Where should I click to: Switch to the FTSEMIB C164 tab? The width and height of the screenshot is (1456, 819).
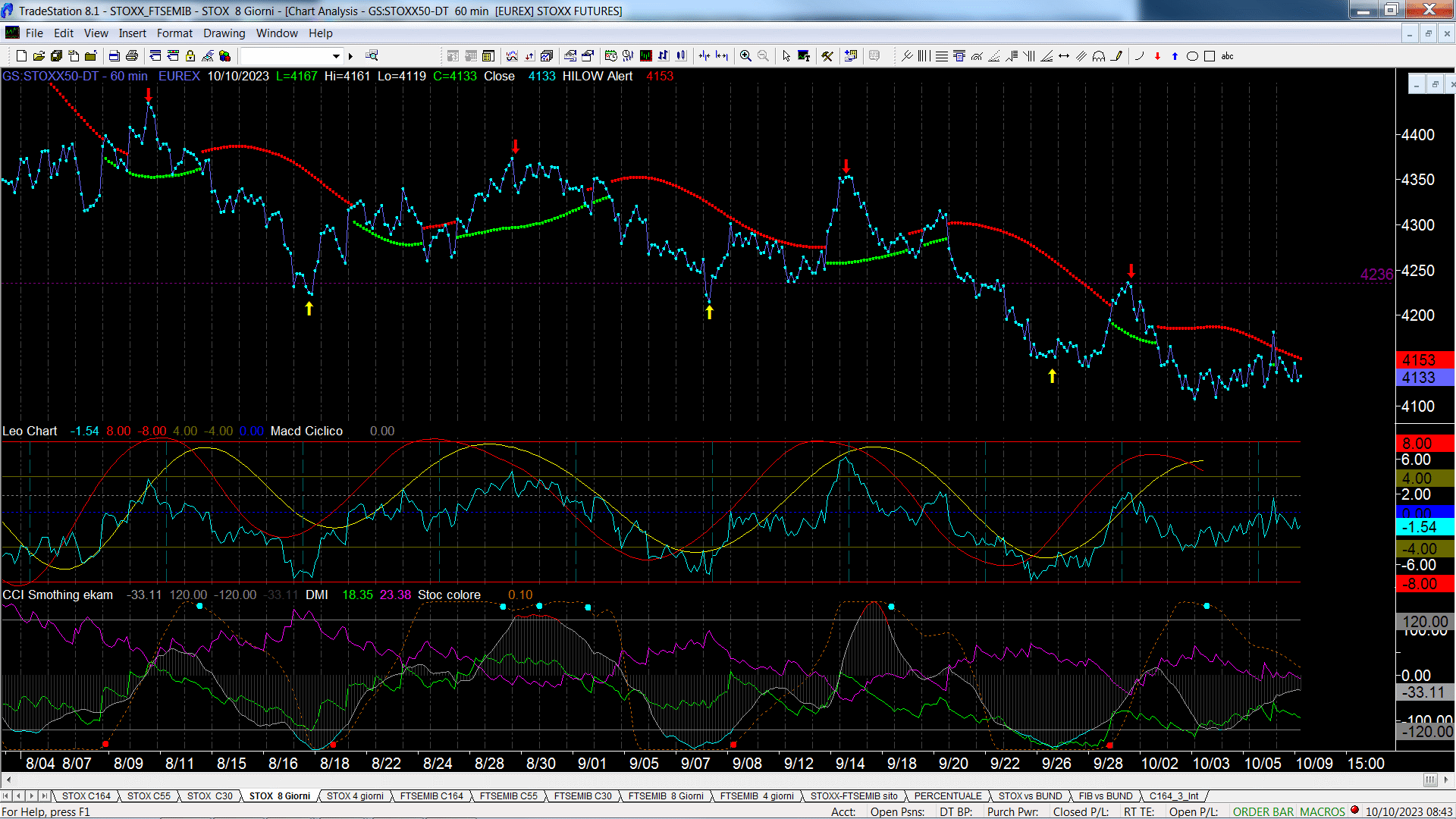[431, 796]
